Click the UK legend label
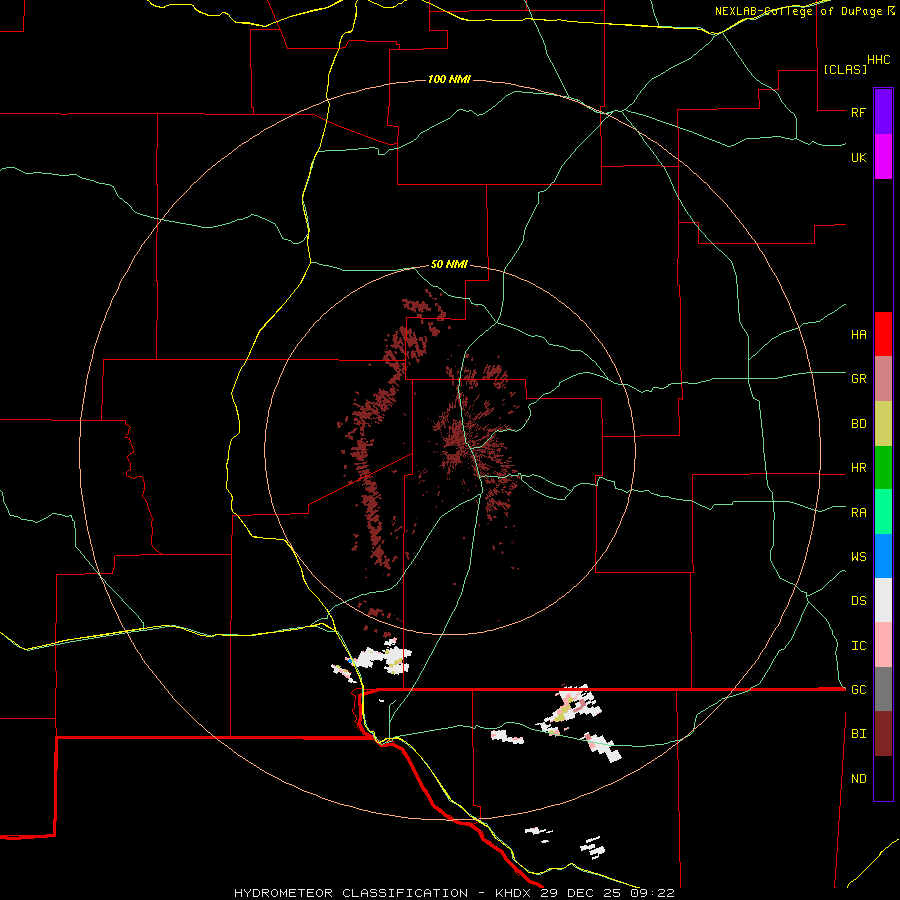The height and width of the screenshot is (900, 900). (858, 157)
